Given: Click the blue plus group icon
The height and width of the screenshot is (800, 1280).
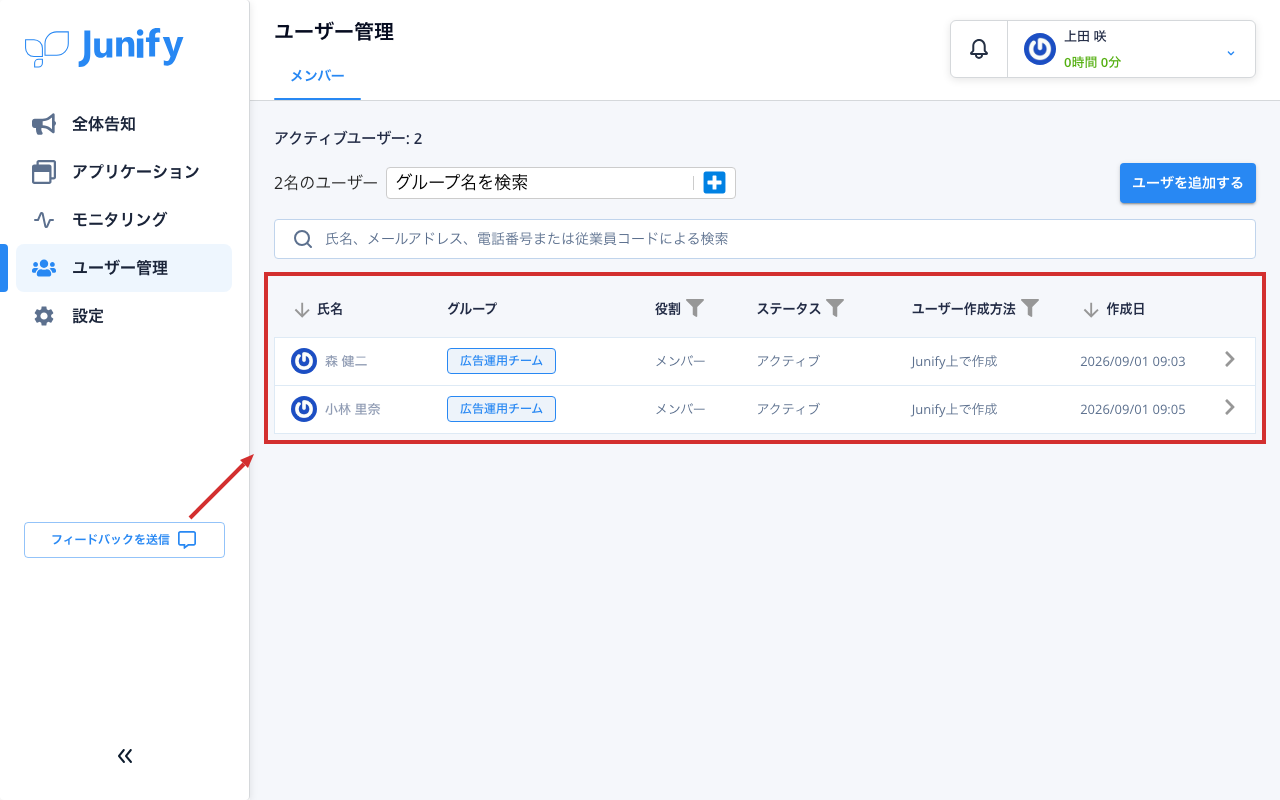Looking at the screenshot, I should coord(714,183).
